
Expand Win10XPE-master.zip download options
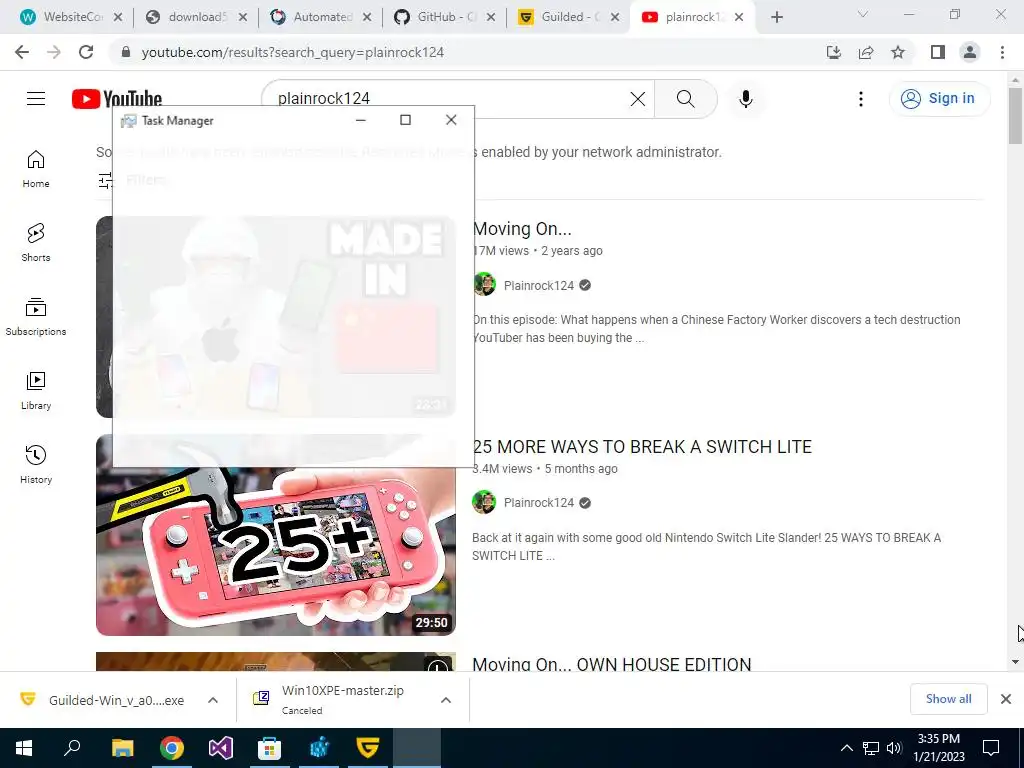446,700
